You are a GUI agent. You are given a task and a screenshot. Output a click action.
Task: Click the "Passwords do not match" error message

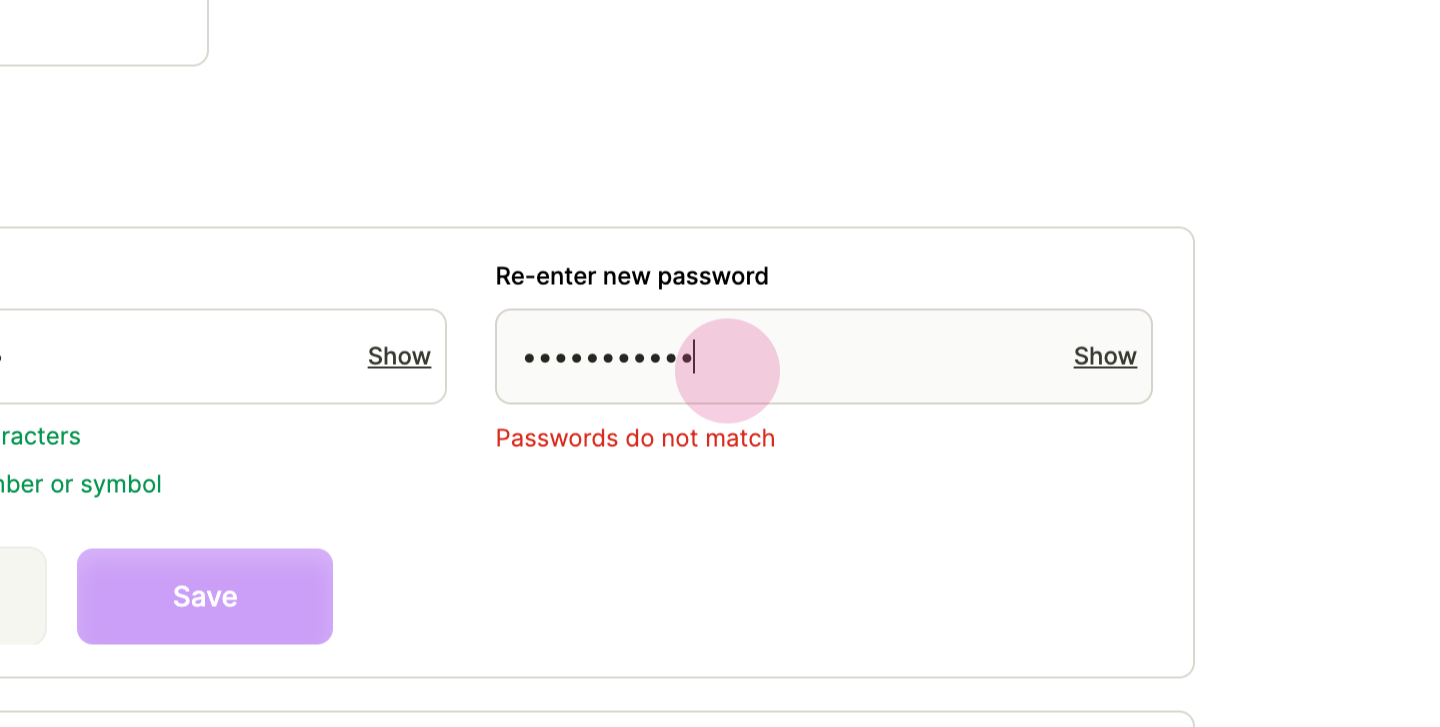pos(635,438)
